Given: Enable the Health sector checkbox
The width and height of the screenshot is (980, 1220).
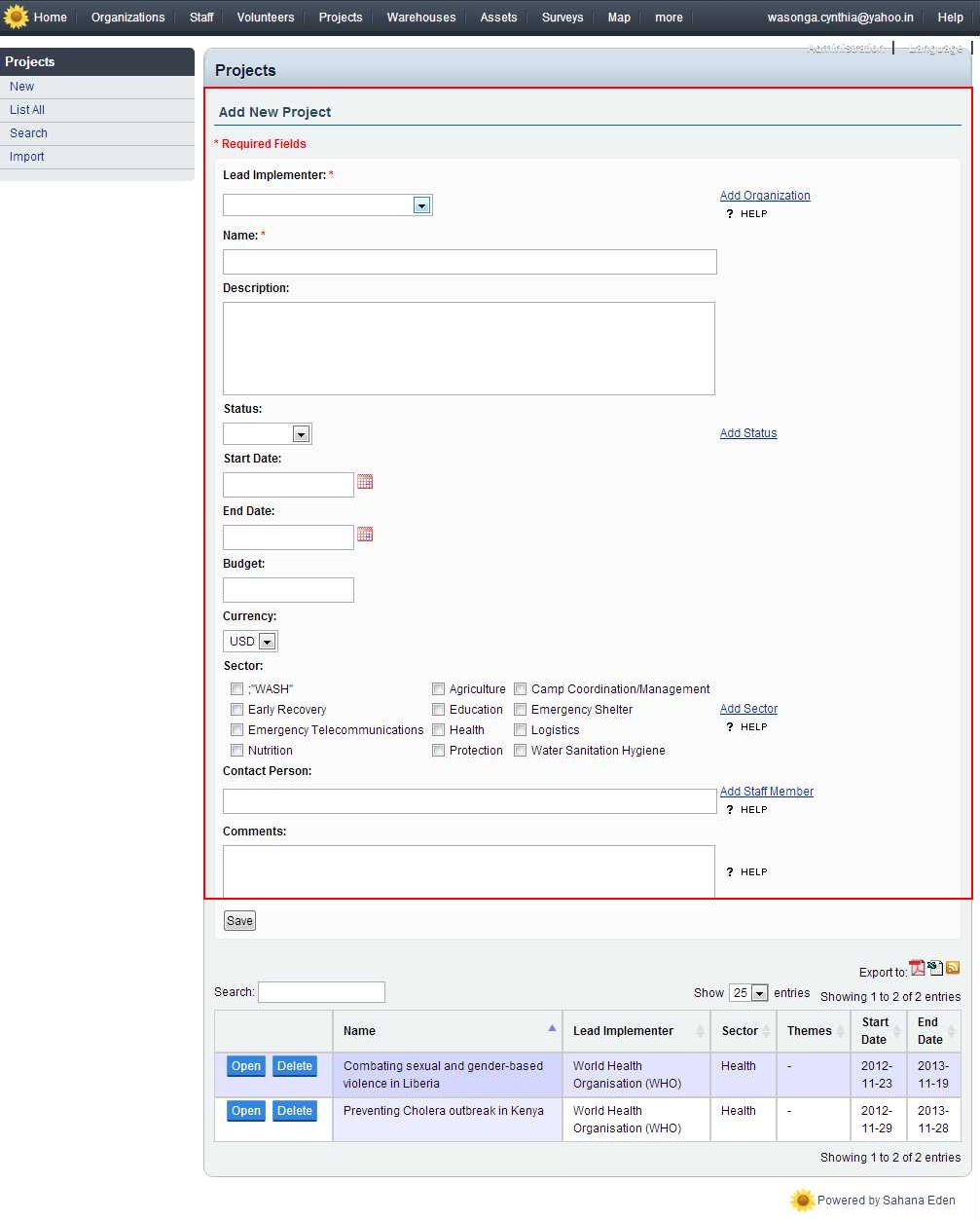Looking at the screenshot, I should point(439,730).
